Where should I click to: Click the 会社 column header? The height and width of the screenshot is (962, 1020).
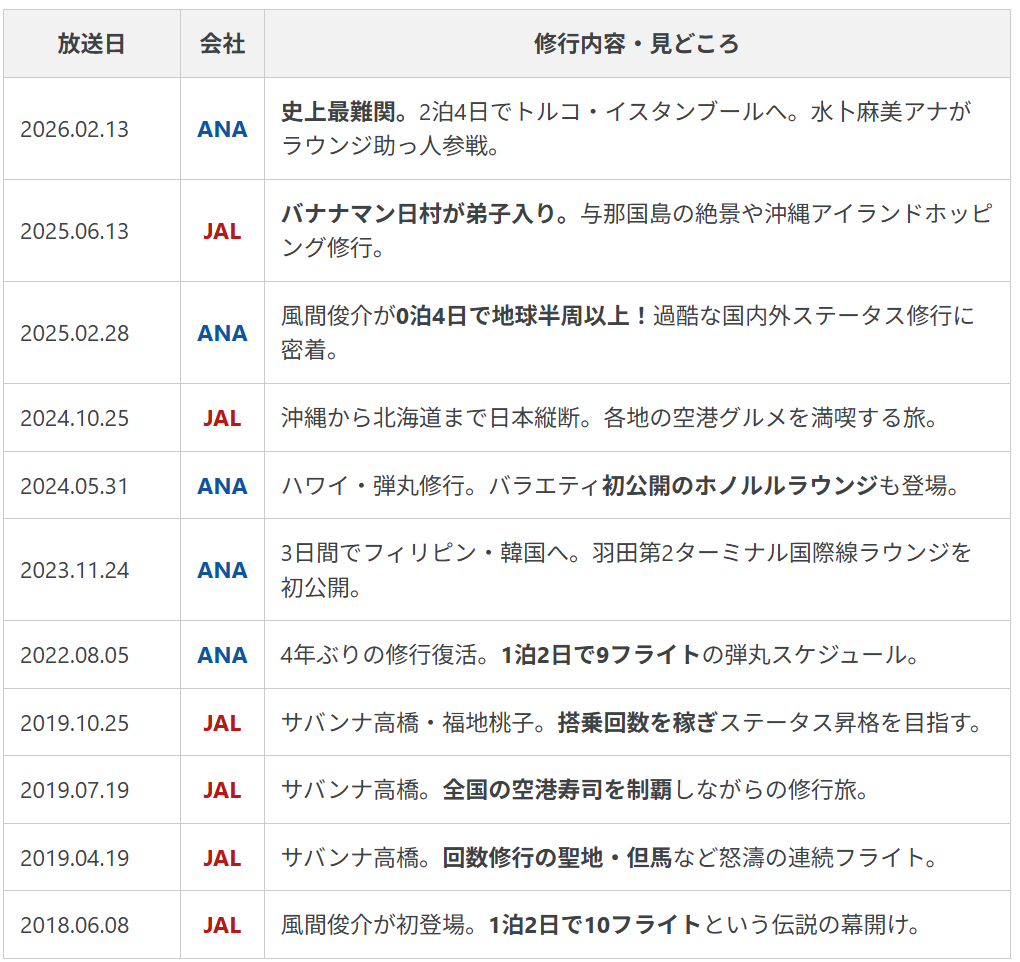point(222,44)
